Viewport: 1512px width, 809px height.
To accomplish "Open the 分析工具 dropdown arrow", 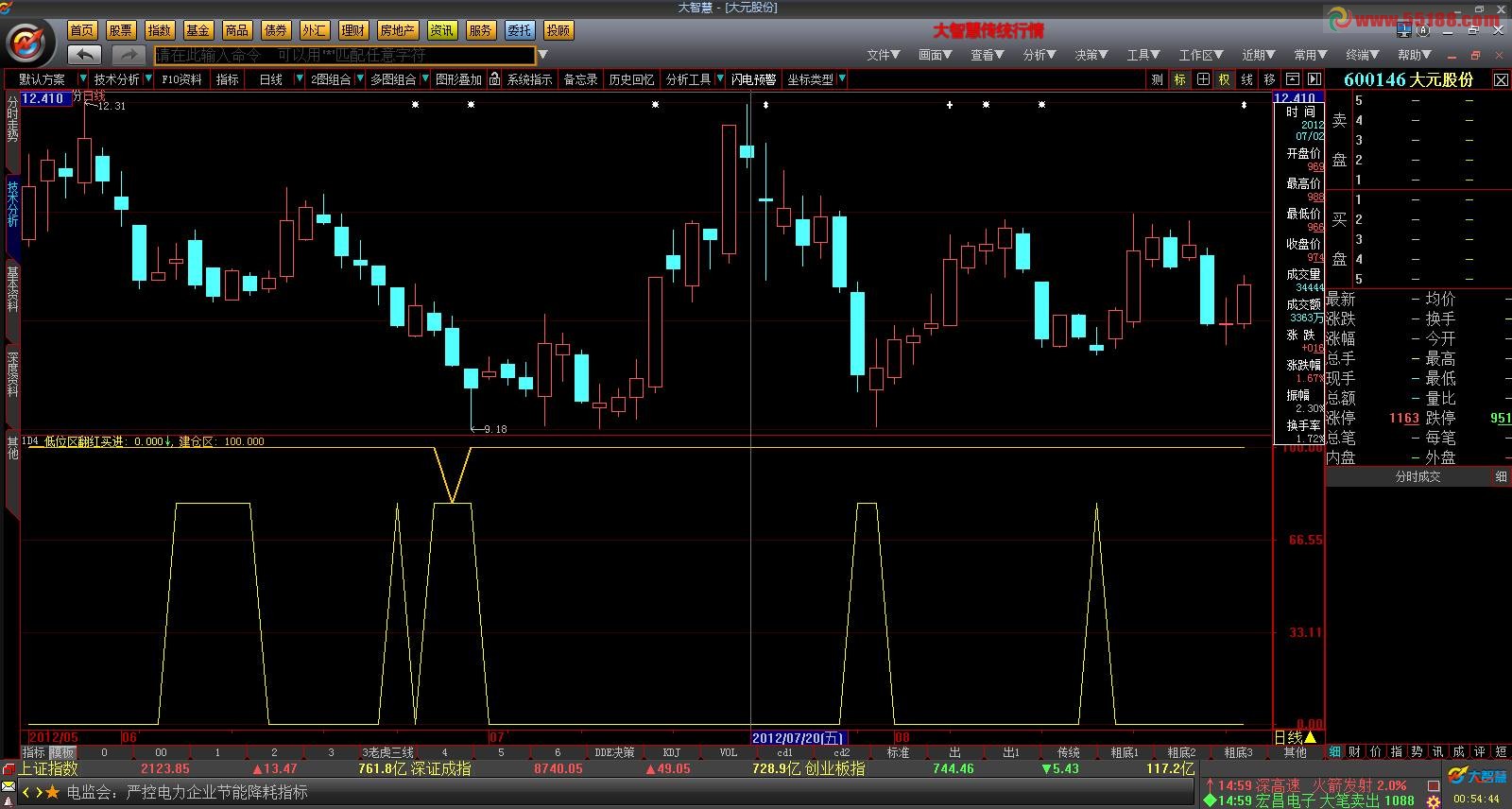I will (721, 79).
